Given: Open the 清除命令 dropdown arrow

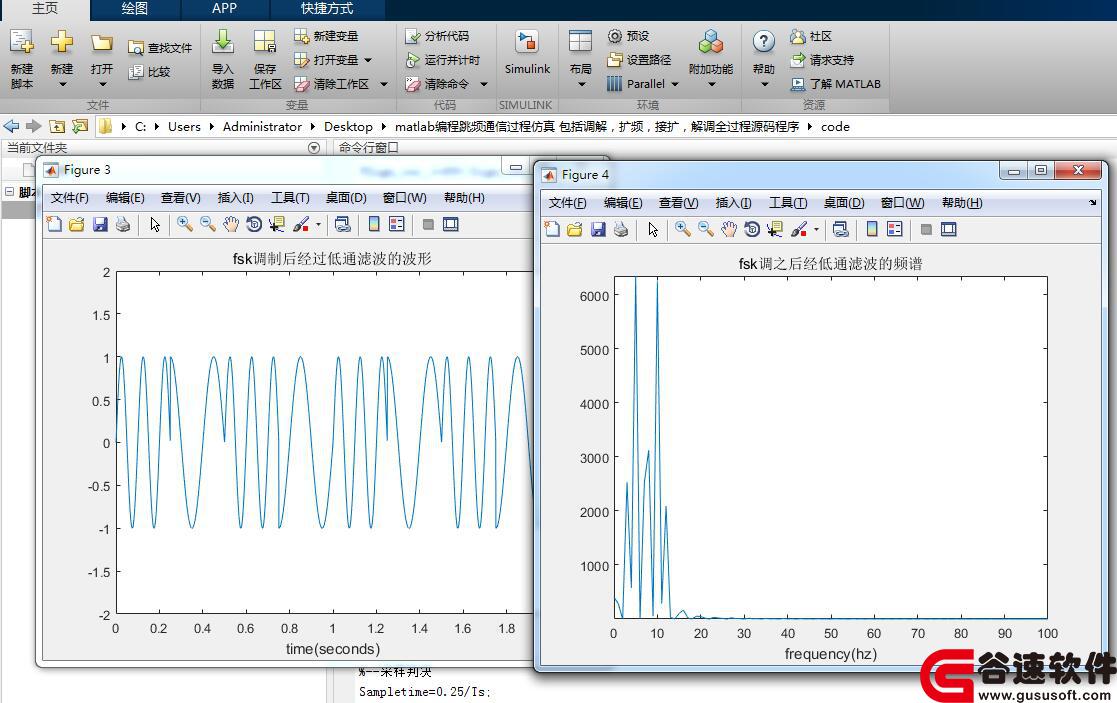Looking at the screenshot, I should point(484,84).
